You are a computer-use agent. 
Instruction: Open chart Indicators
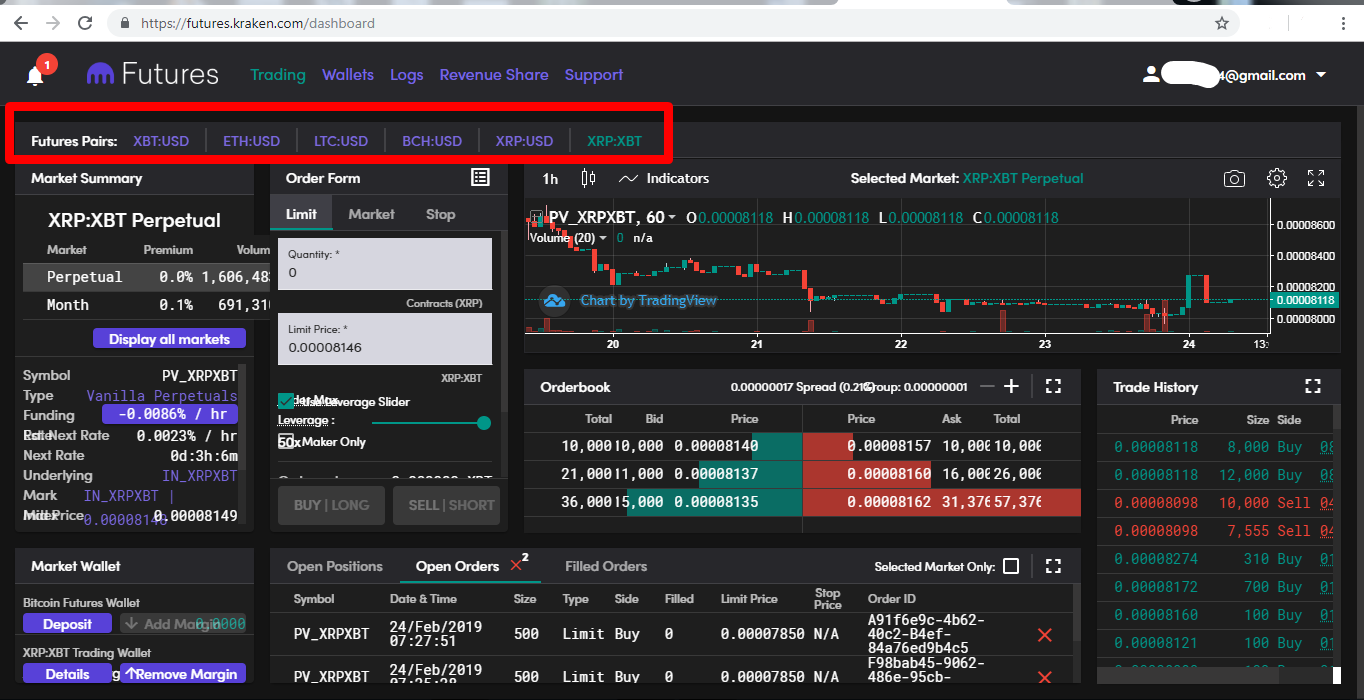664,178
